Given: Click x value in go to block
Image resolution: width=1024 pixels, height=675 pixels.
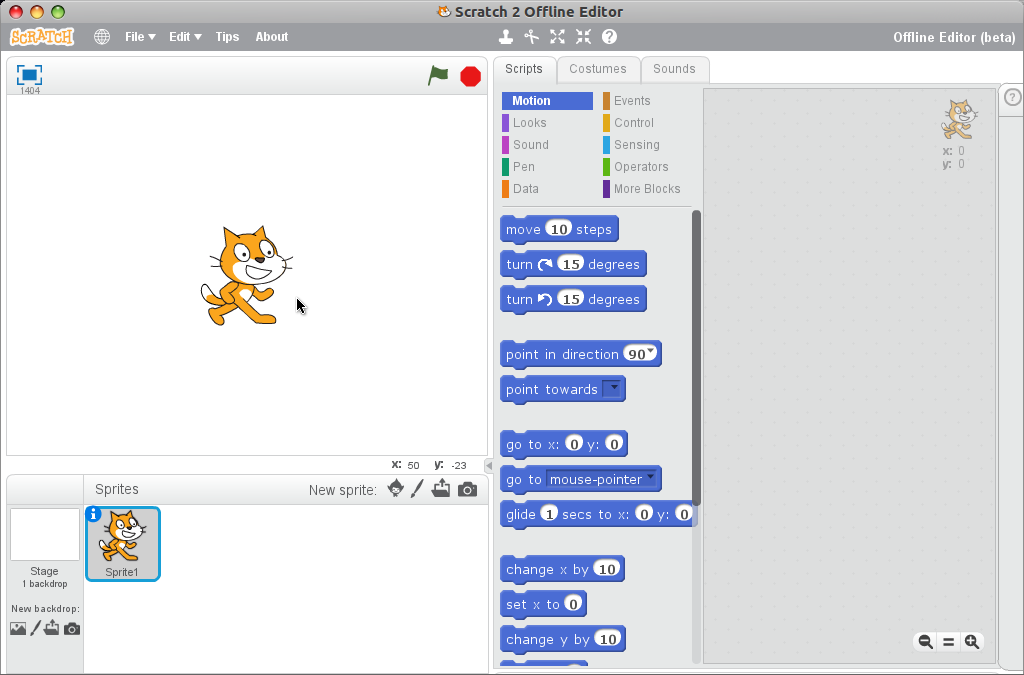Looking at the screenshot, I should click(x=574, y=444).
